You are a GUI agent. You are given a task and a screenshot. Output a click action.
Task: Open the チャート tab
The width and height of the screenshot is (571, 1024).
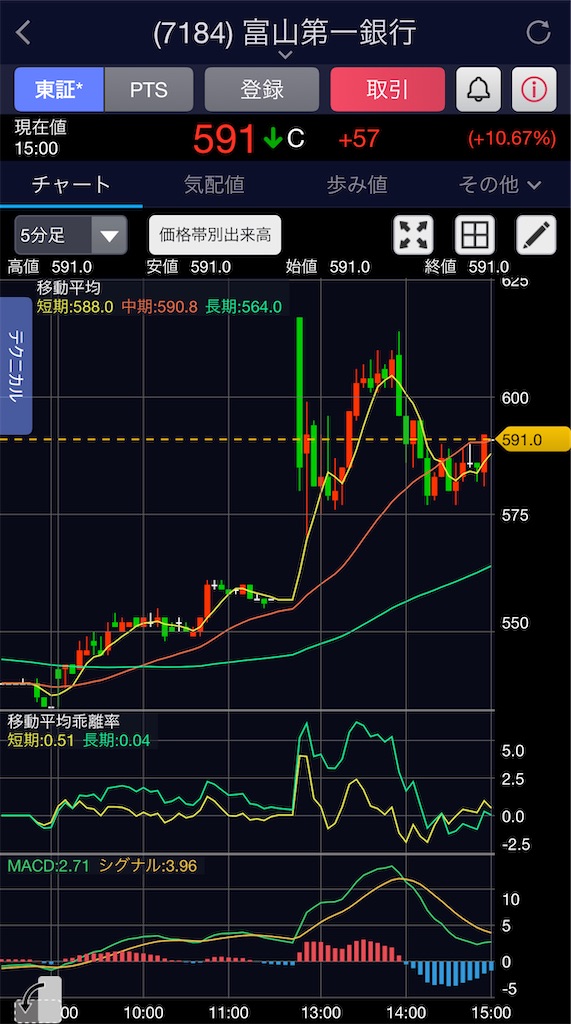coord(71,185)
